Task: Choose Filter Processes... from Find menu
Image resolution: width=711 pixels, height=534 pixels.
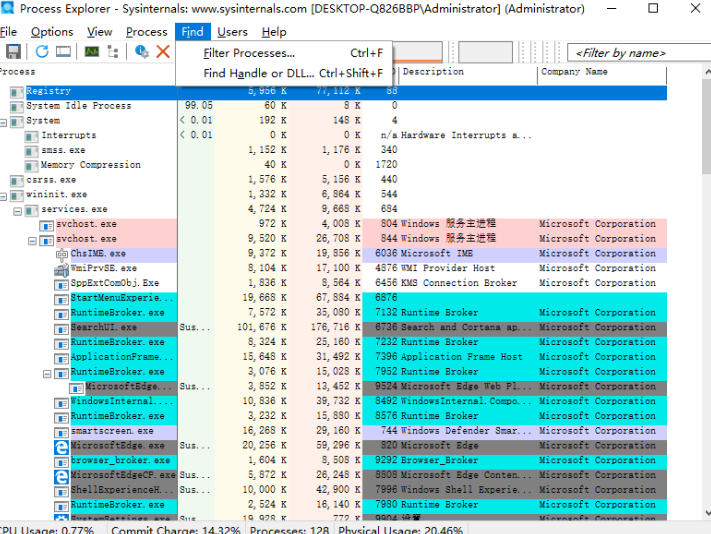Action: coord(249,53)
